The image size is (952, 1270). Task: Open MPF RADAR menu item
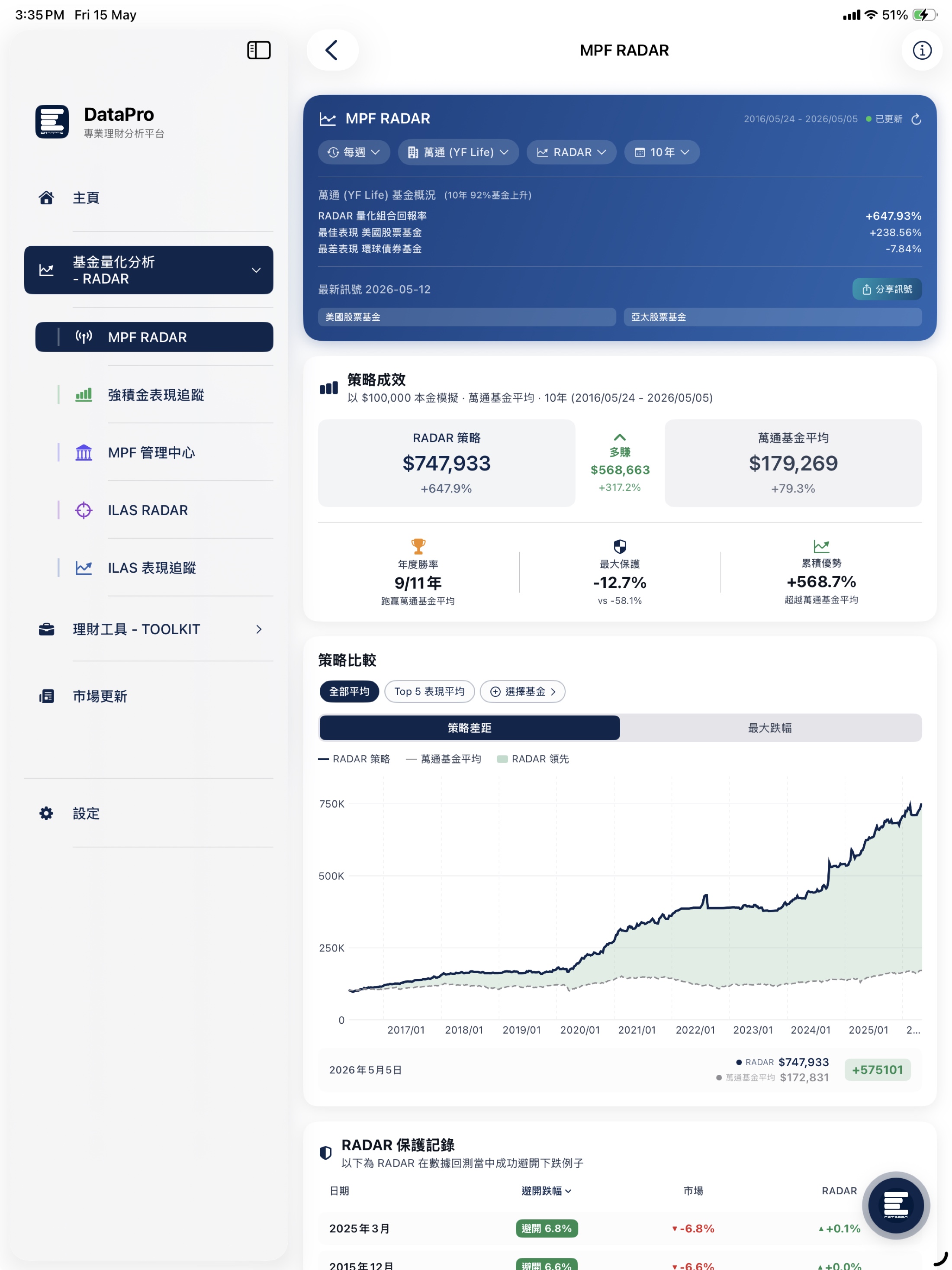click(x=154, y=337)
